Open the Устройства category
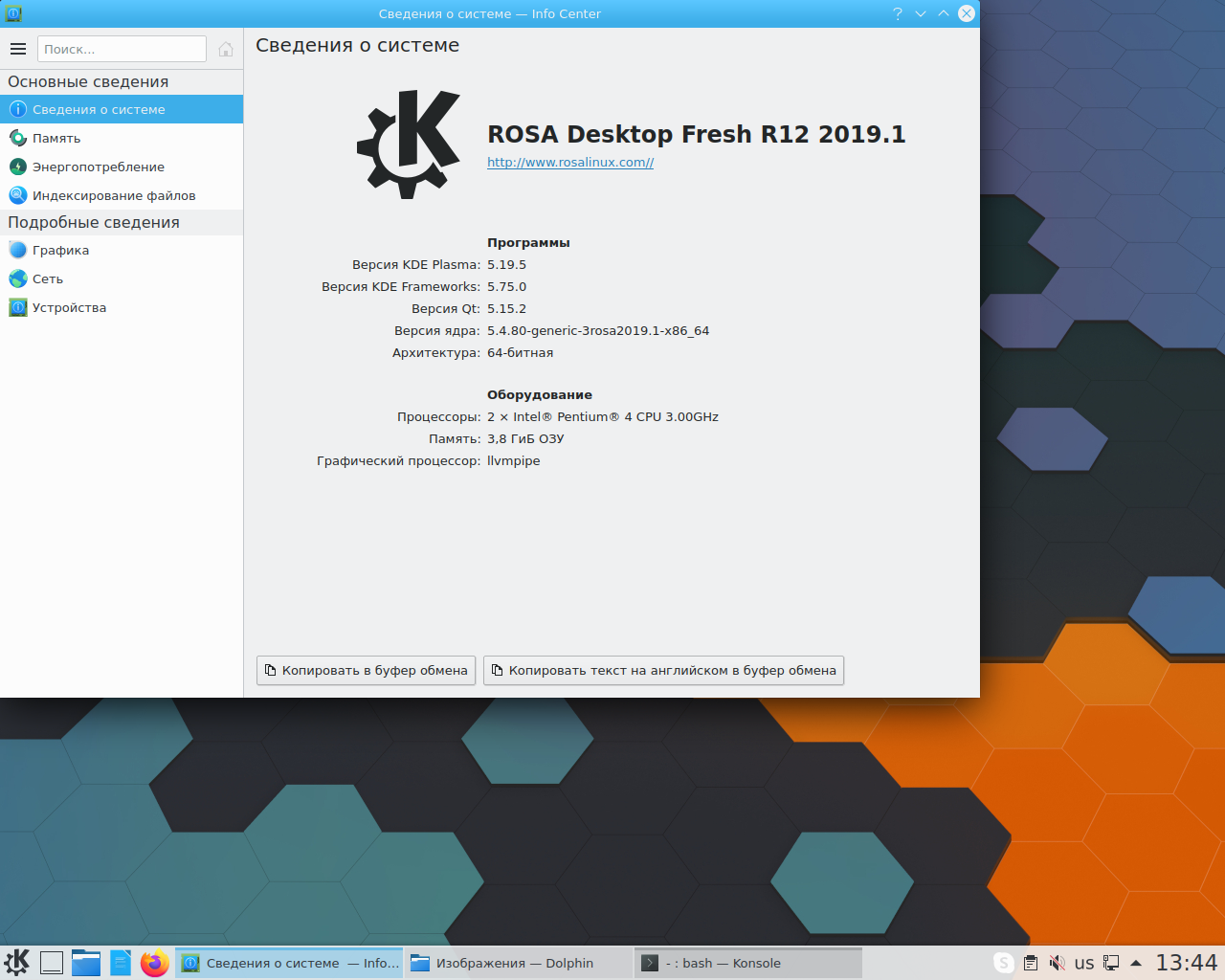 (122, 307)
